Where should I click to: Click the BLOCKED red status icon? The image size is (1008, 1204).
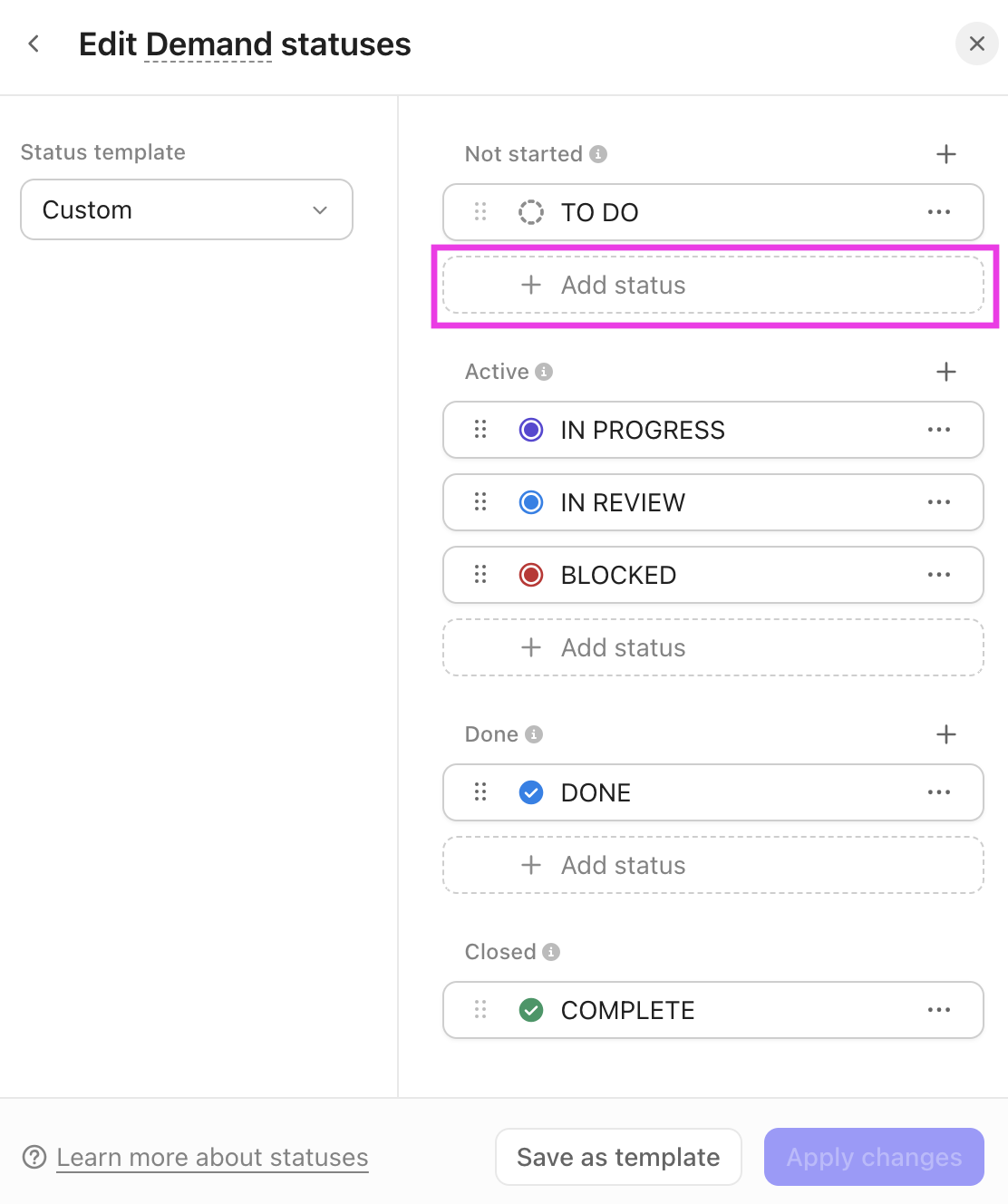coord(531,575)
